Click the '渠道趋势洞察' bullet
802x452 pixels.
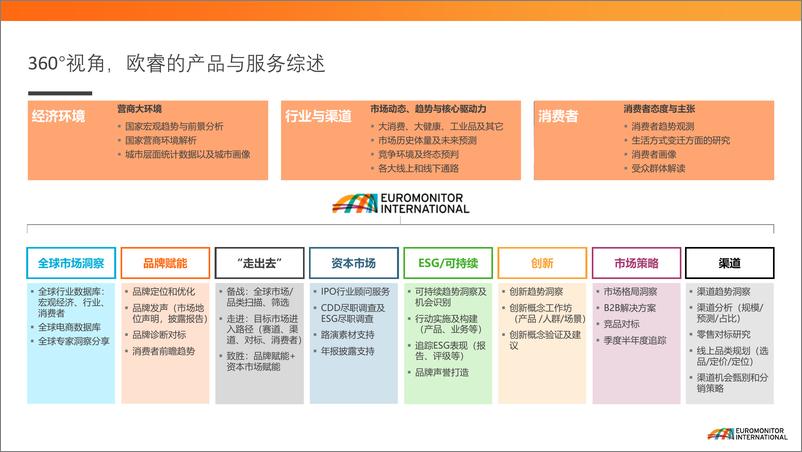723,291
